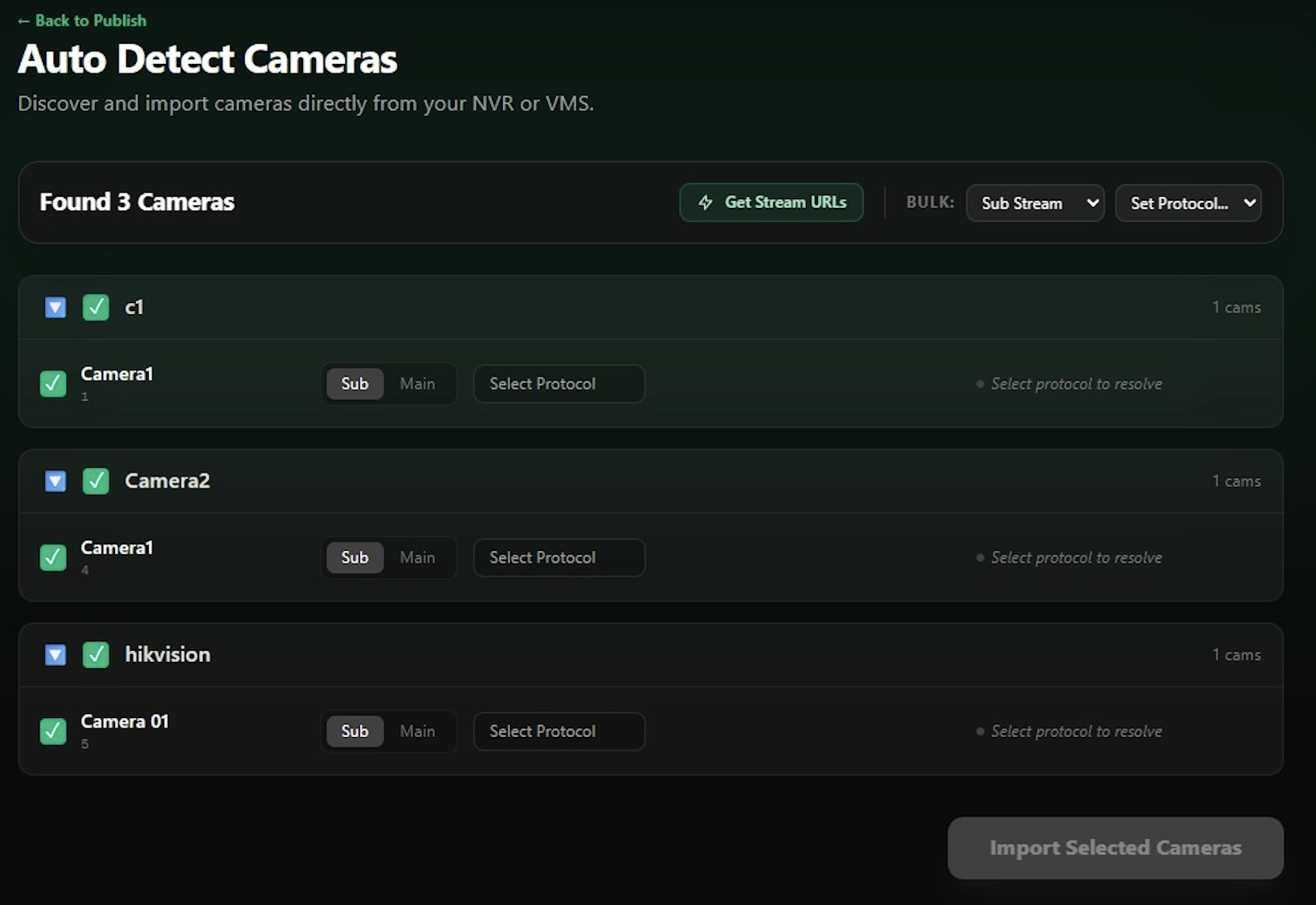
Task: Open Select Protocol for hikvision's Camera 01
Action: pyautogui.click(x=558, y=731)
